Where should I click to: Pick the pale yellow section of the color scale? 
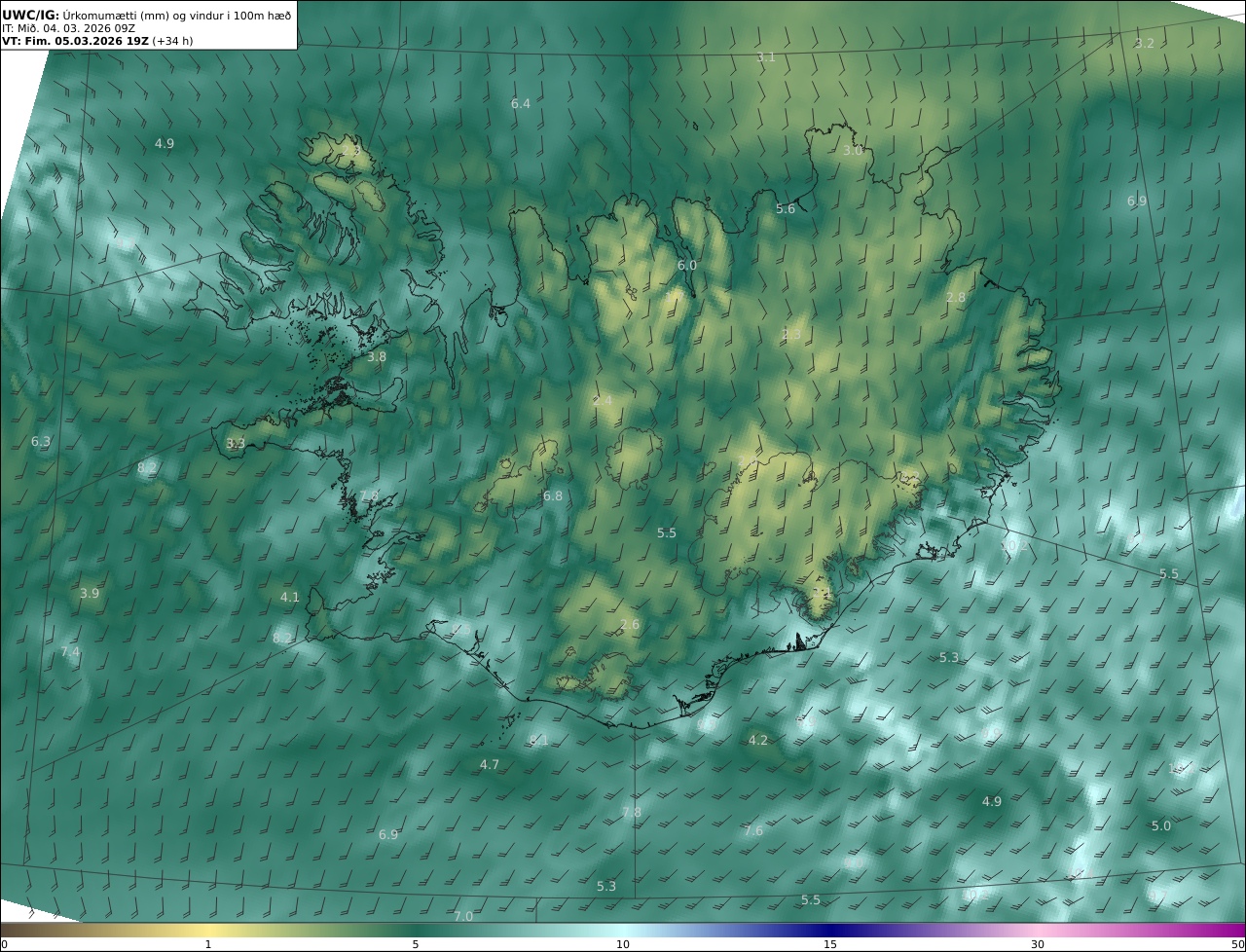[209, 930]
